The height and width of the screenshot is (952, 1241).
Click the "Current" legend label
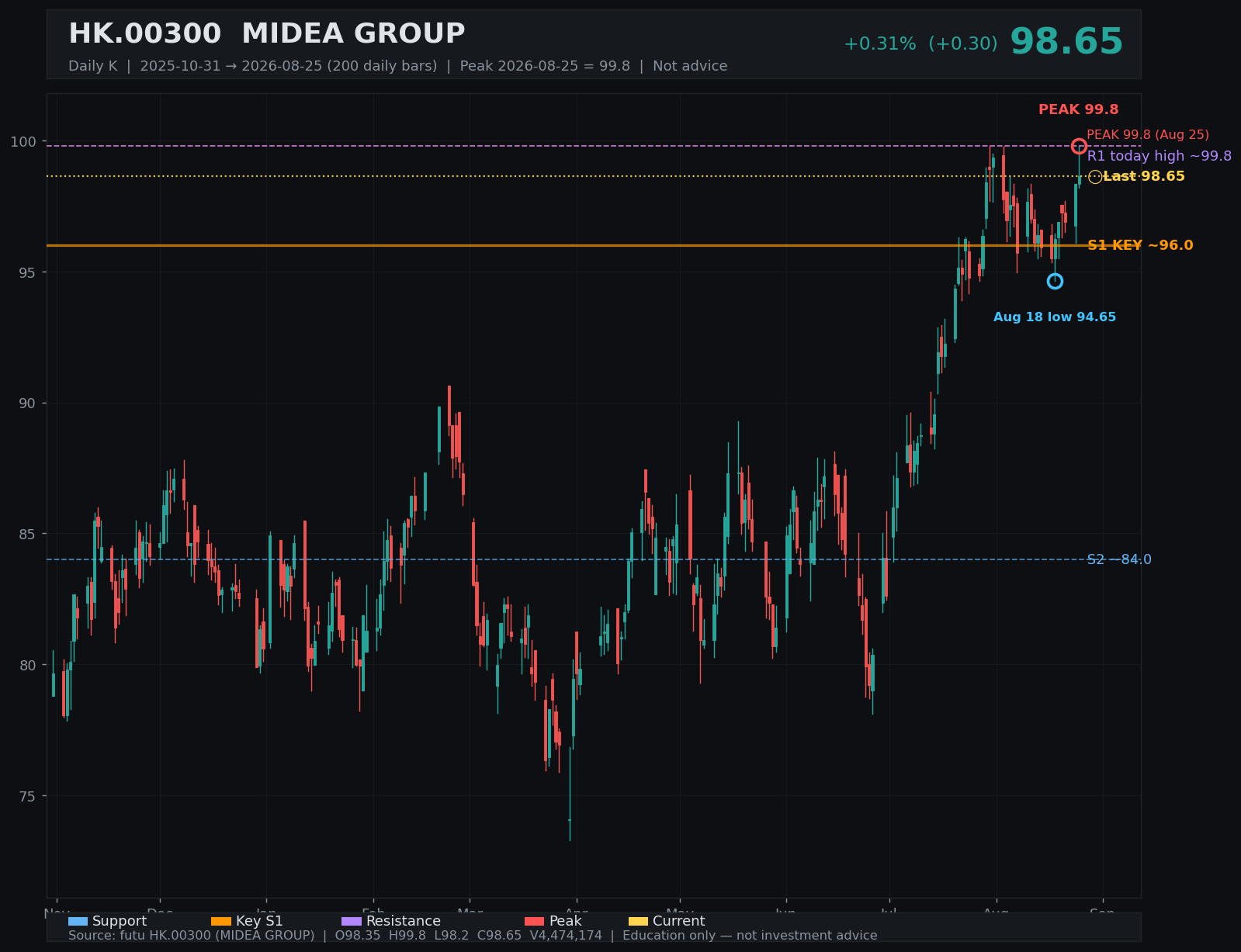coord(679,921)
